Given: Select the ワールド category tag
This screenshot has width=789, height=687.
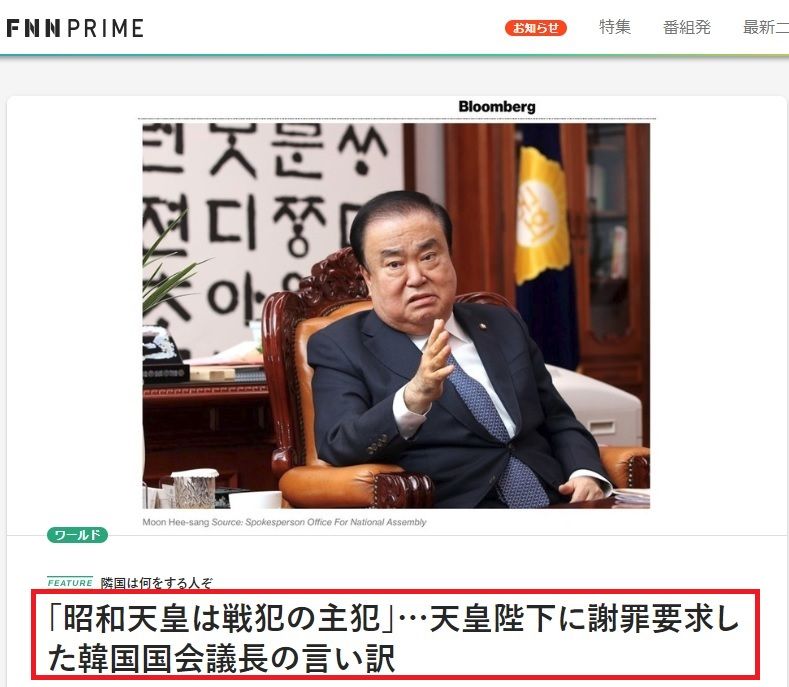Looking at the screenshot, I should 77,535.
